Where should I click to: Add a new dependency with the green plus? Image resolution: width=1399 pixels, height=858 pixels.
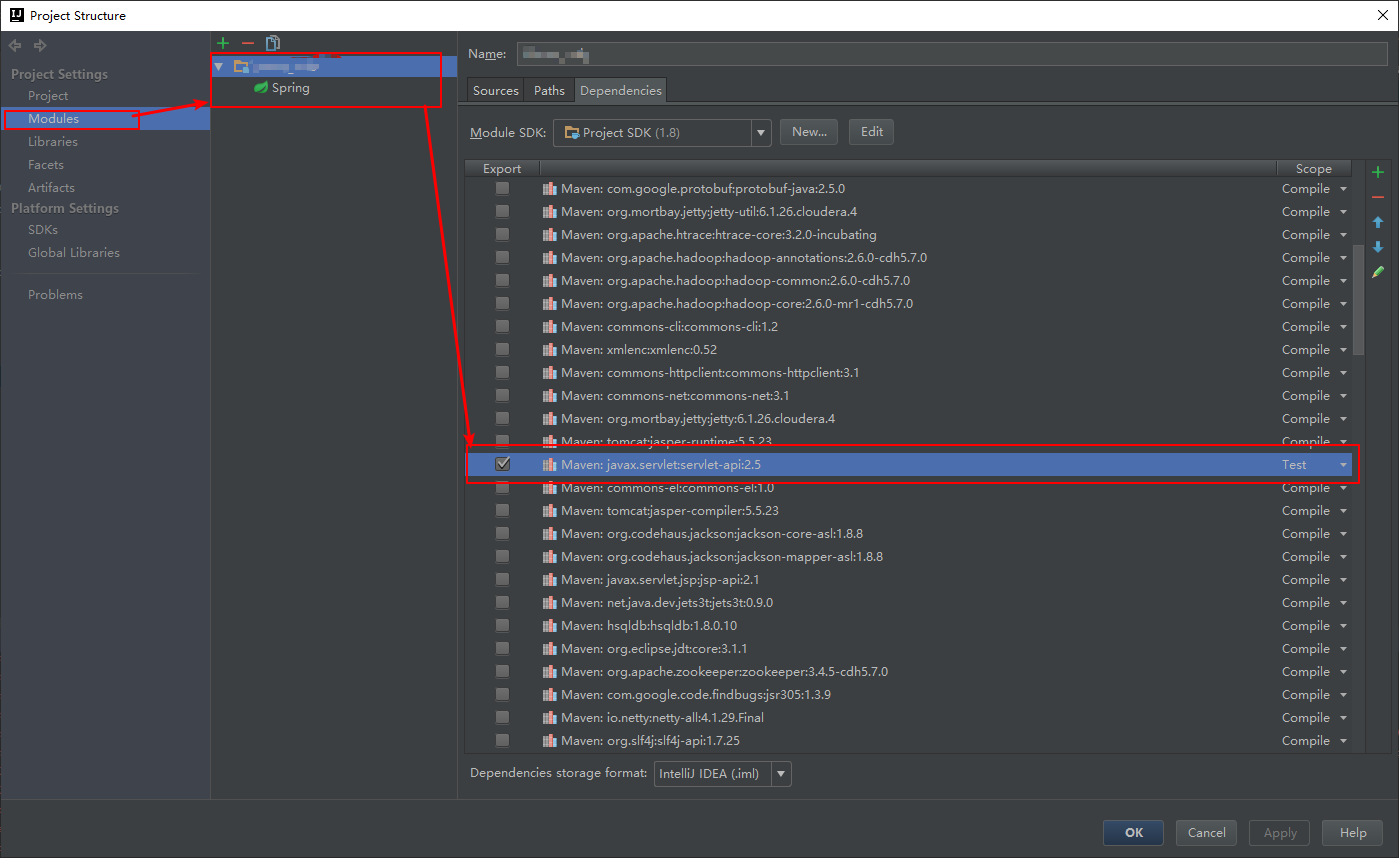point(1378,171)
